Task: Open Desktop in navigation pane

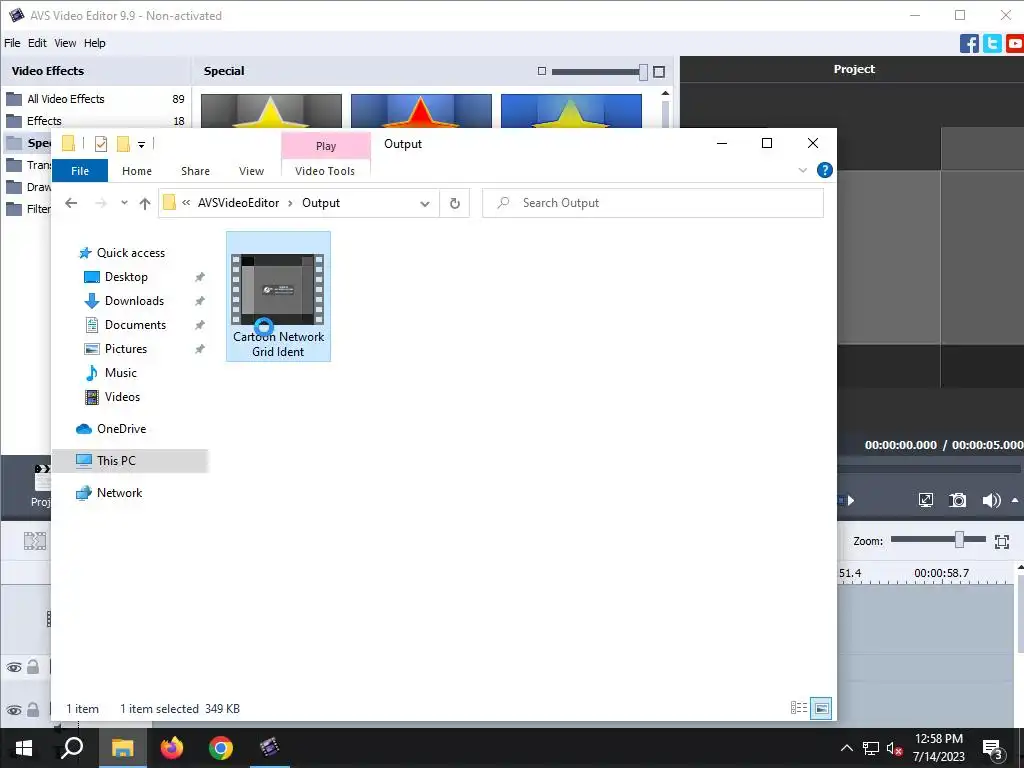Action: (x=126, y=277)
